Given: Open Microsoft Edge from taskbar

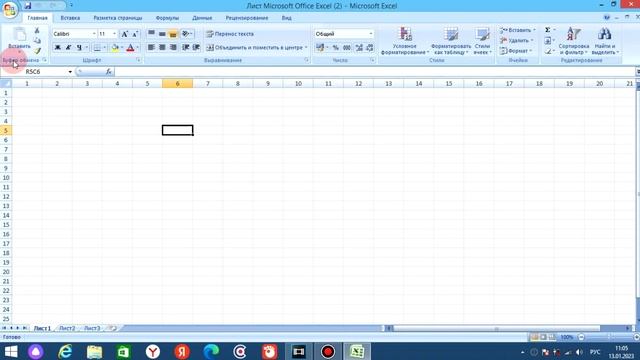Looking at the screenshot, I should pyautogui.click(x=211, y=351).
